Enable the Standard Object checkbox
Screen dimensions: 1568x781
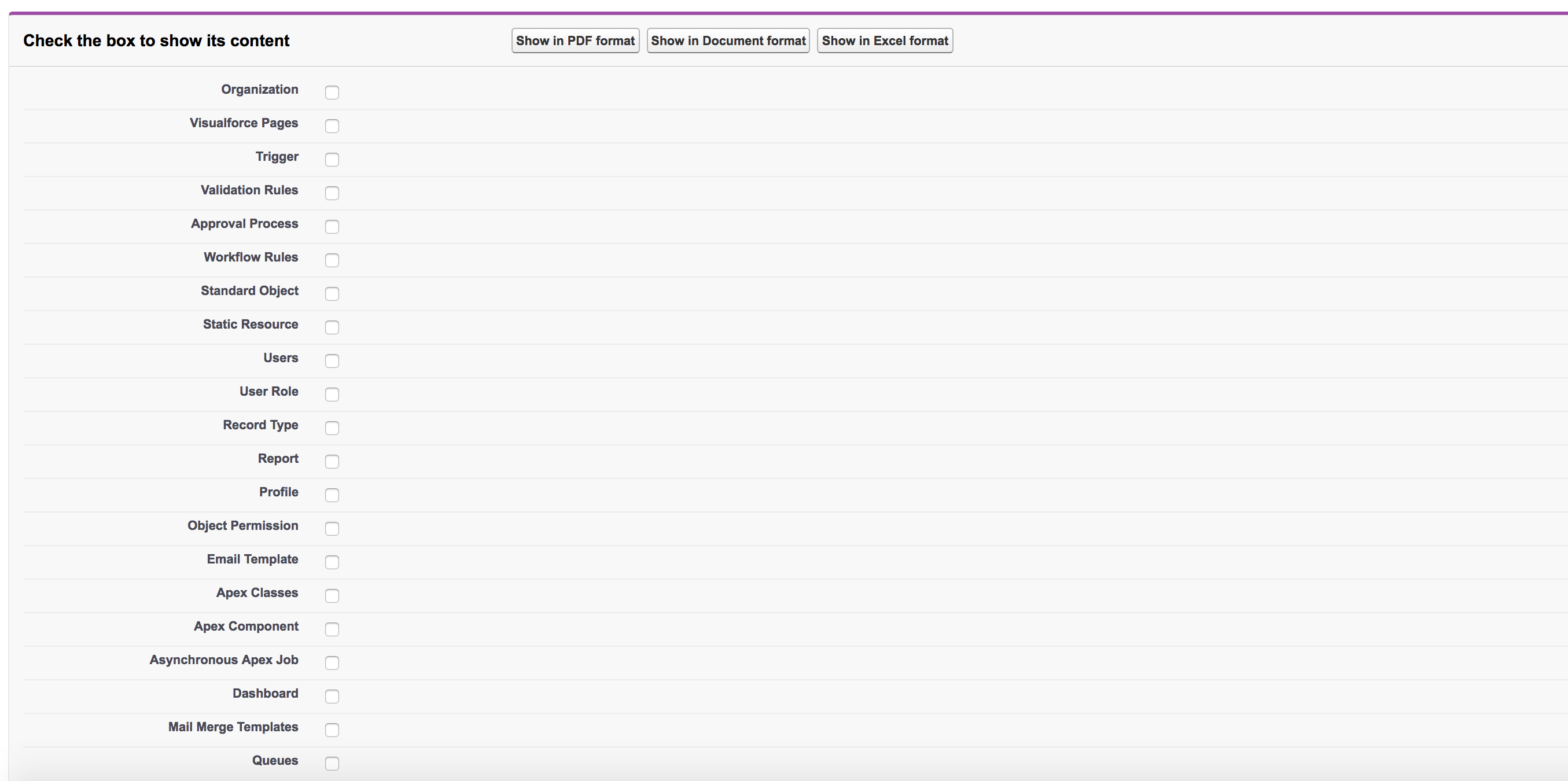click(332, 293)
